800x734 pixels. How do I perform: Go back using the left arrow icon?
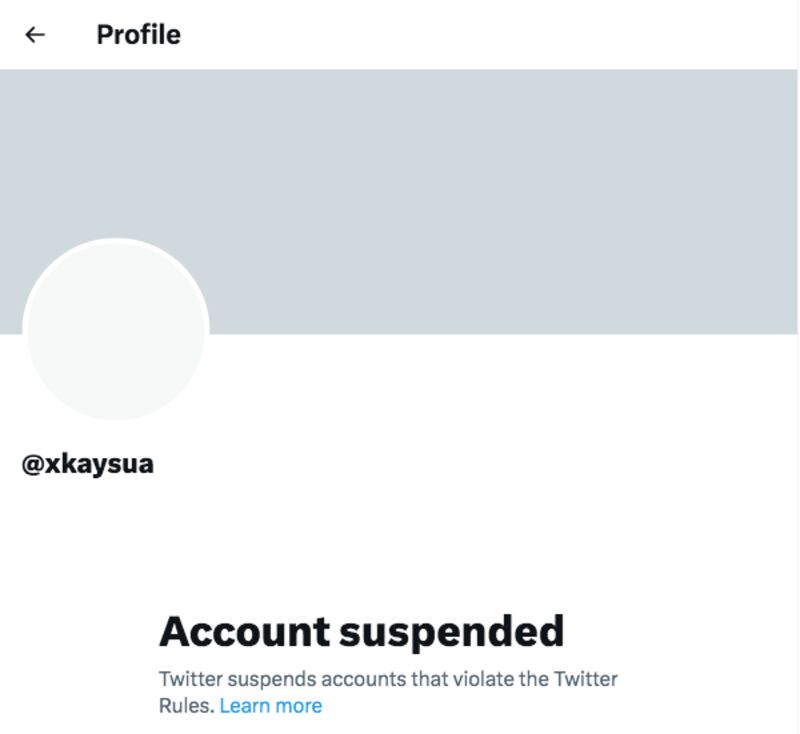pos(35,35)
